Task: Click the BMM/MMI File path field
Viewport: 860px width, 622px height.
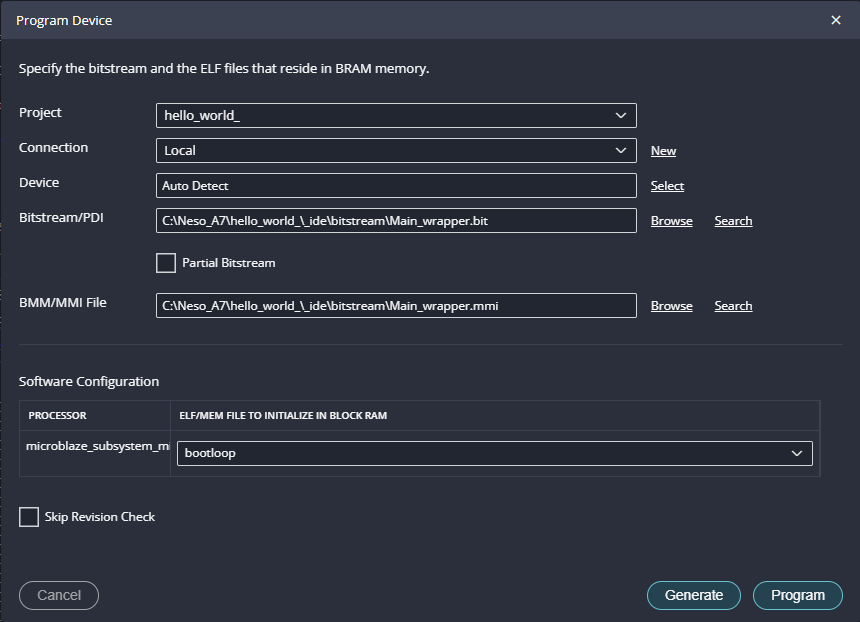Action: 396,306
